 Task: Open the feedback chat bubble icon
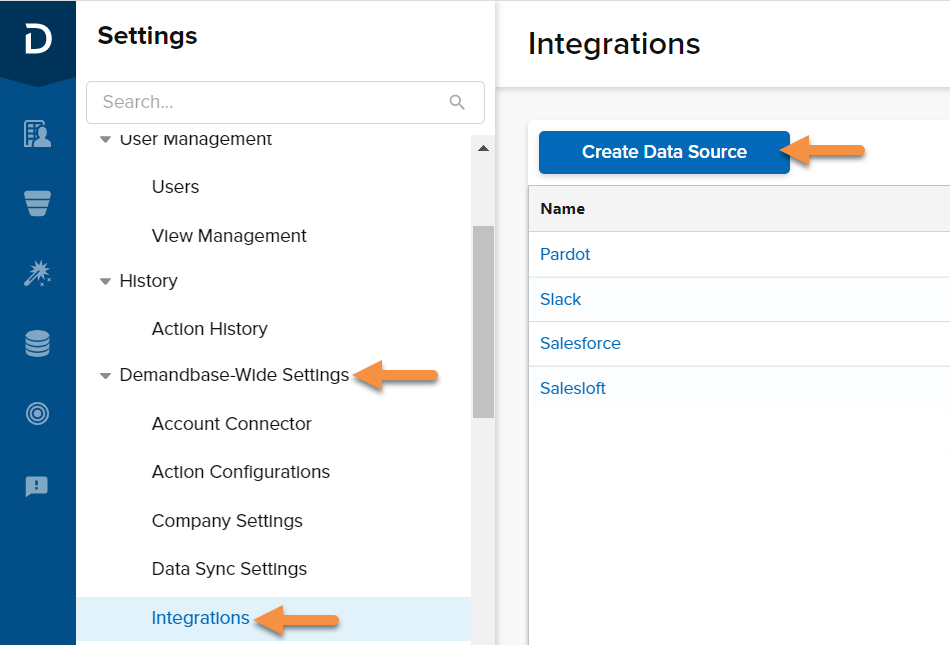pyautogui.click(x=37, y=486)
